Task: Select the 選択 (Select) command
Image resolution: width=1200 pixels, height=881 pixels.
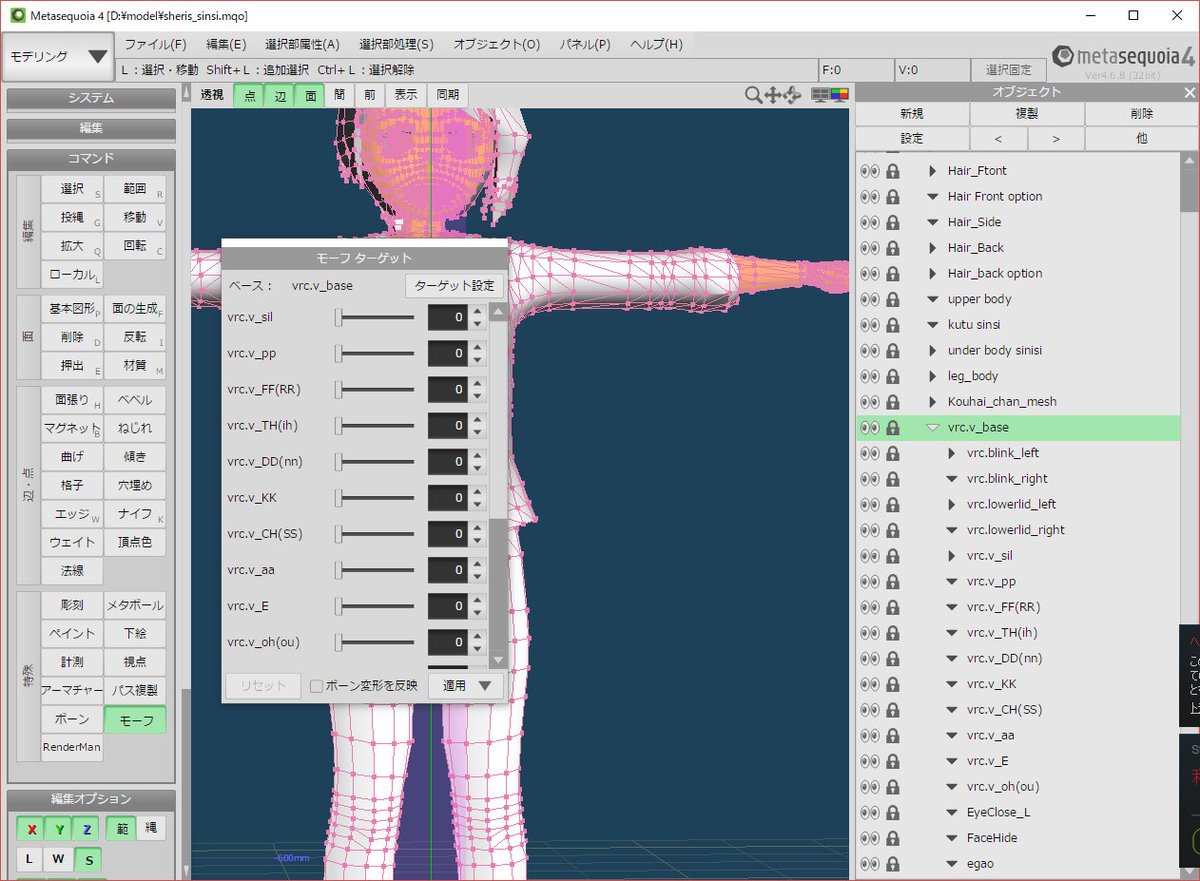Action: [72, 189]
